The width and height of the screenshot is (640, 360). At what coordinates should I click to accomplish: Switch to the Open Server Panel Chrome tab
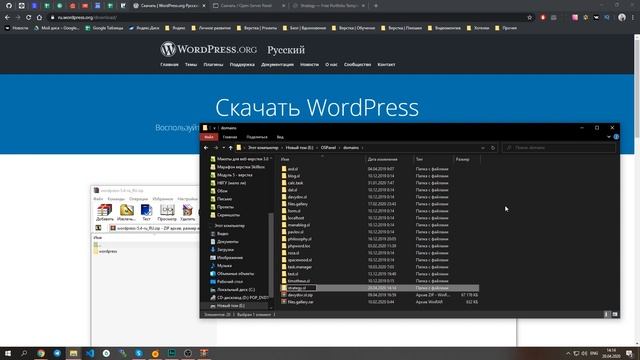(x=249, y=6)
